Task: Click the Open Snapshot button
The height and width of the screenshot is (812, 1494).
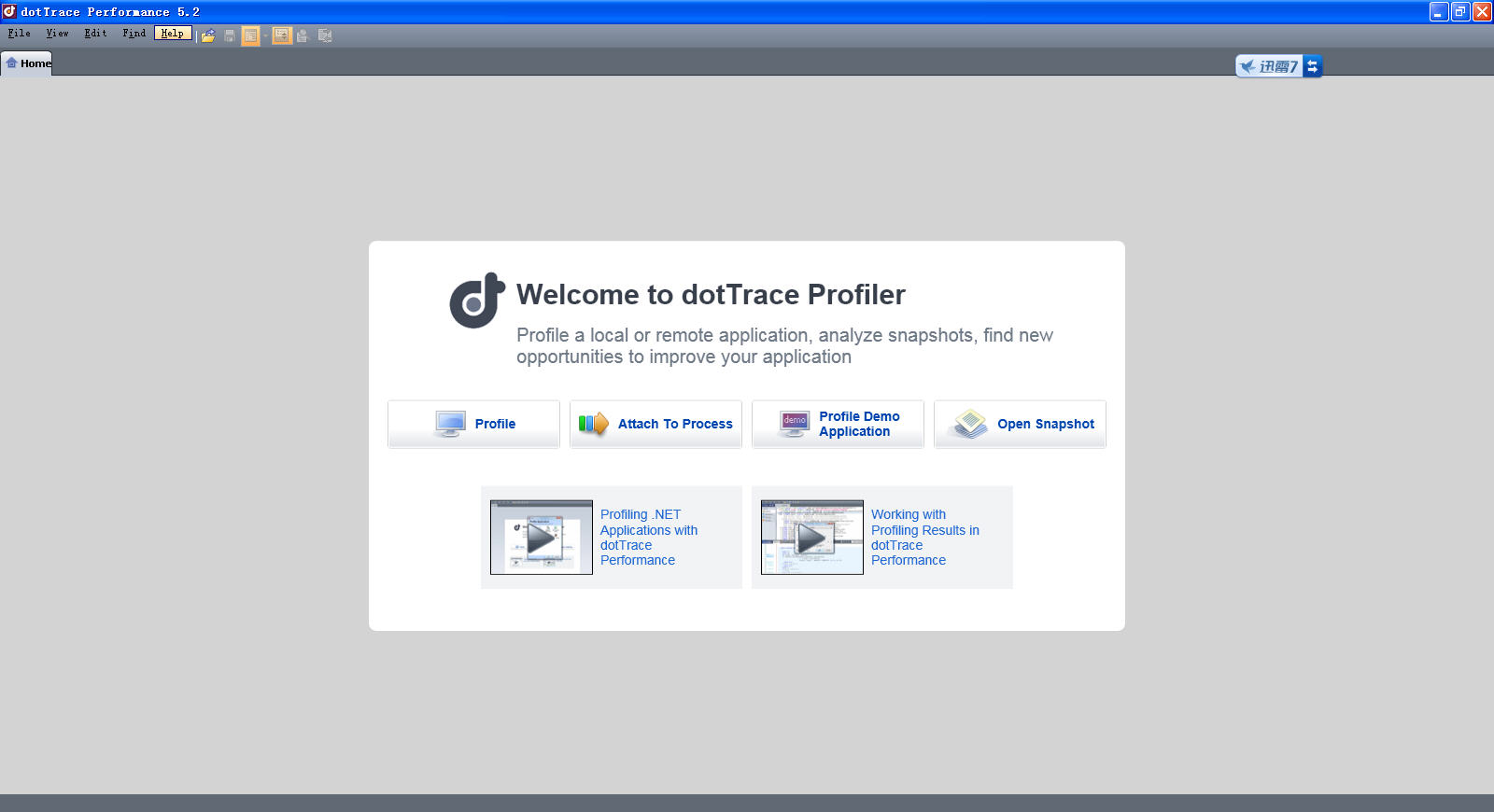Action: 1020,424
